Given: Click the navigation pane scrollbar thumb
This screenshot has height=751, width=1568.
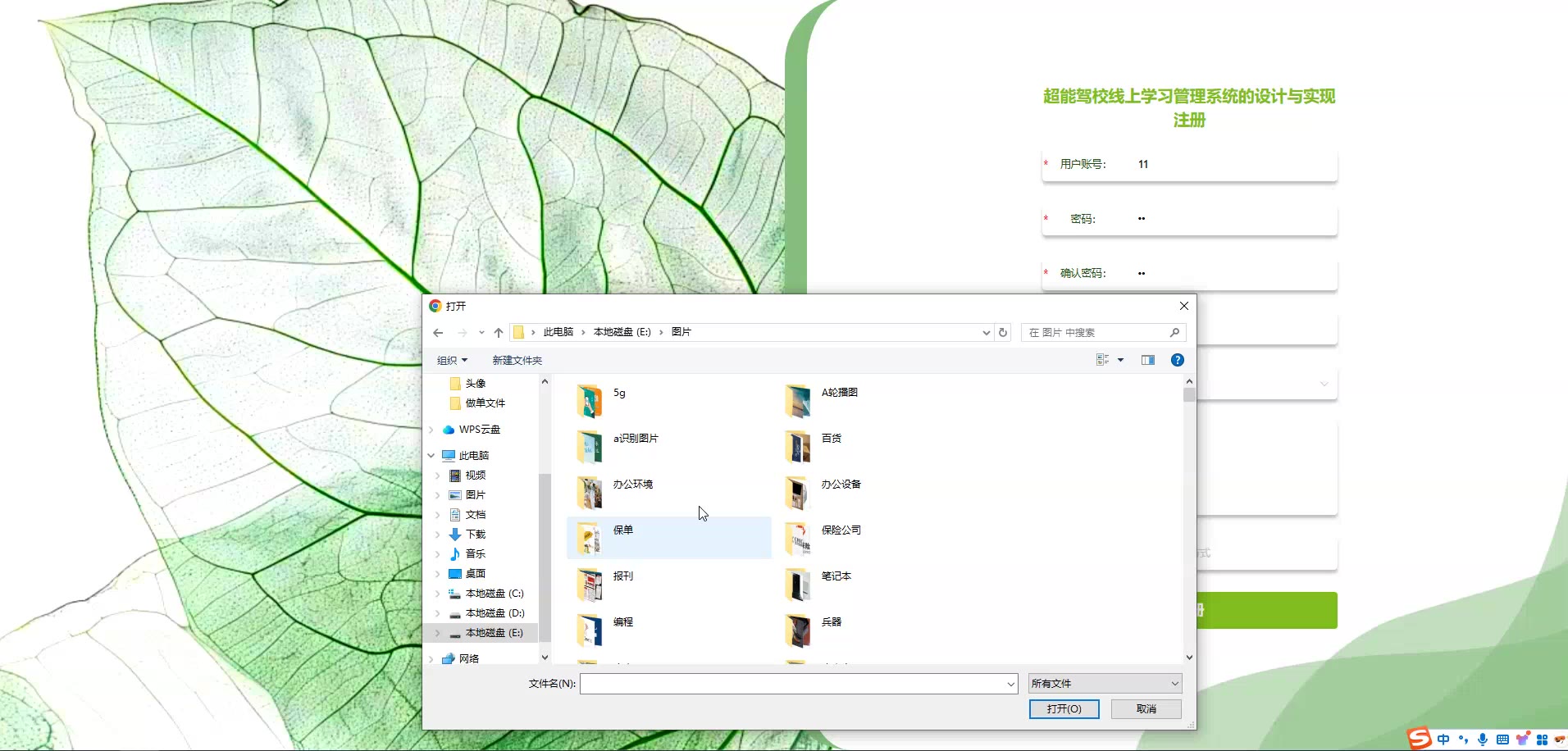Looking at the screenshot, I should (x=545, y=558).
